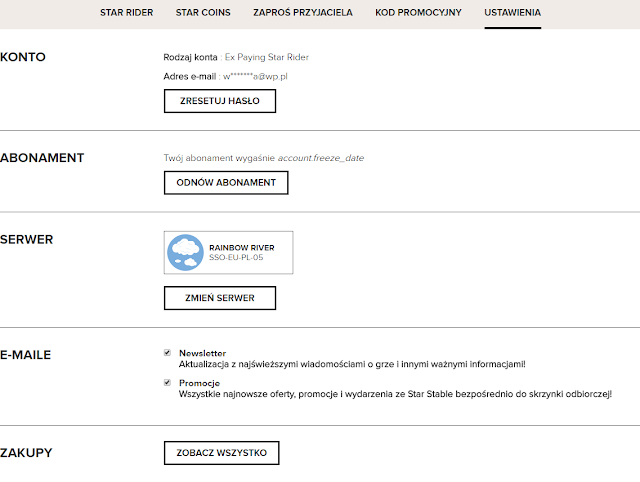The image size is (640, 482).
Task: Click the KONTO section heading
Action: (23, 57)
